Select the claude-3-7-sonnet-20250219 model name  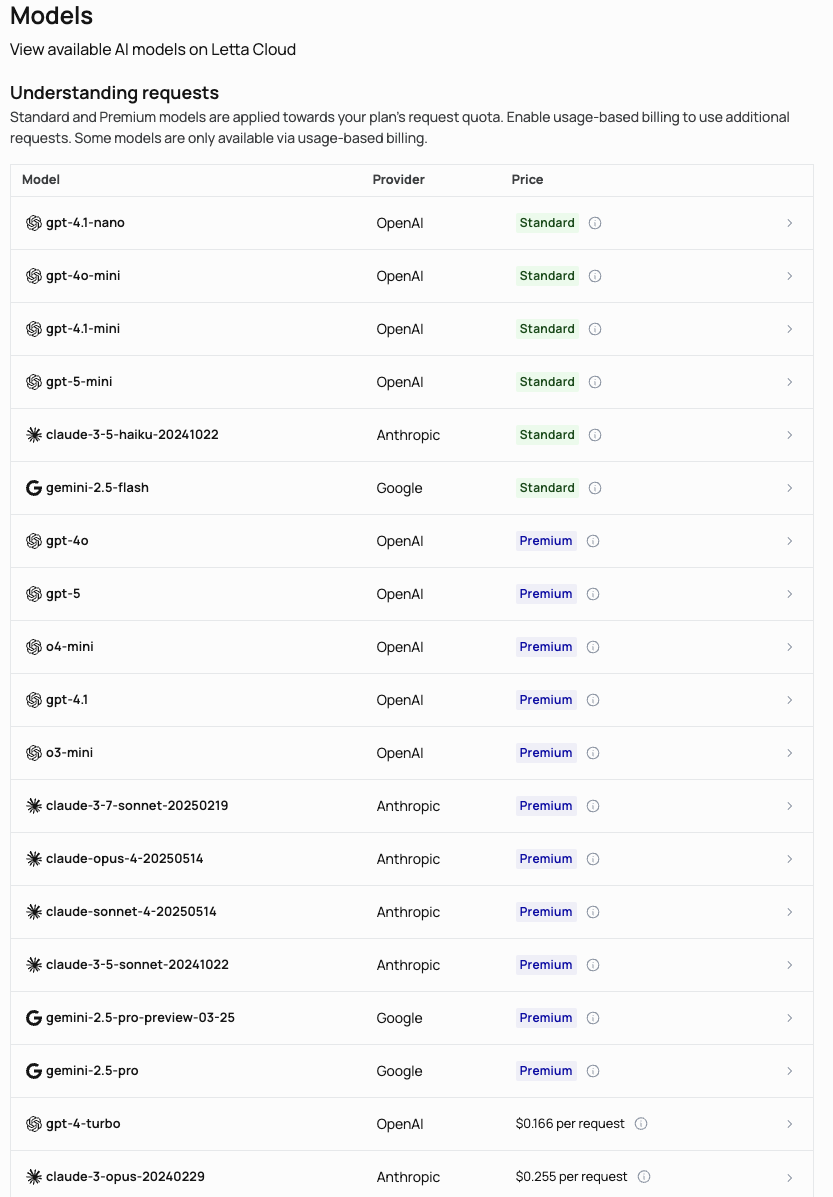click(137, 806)
